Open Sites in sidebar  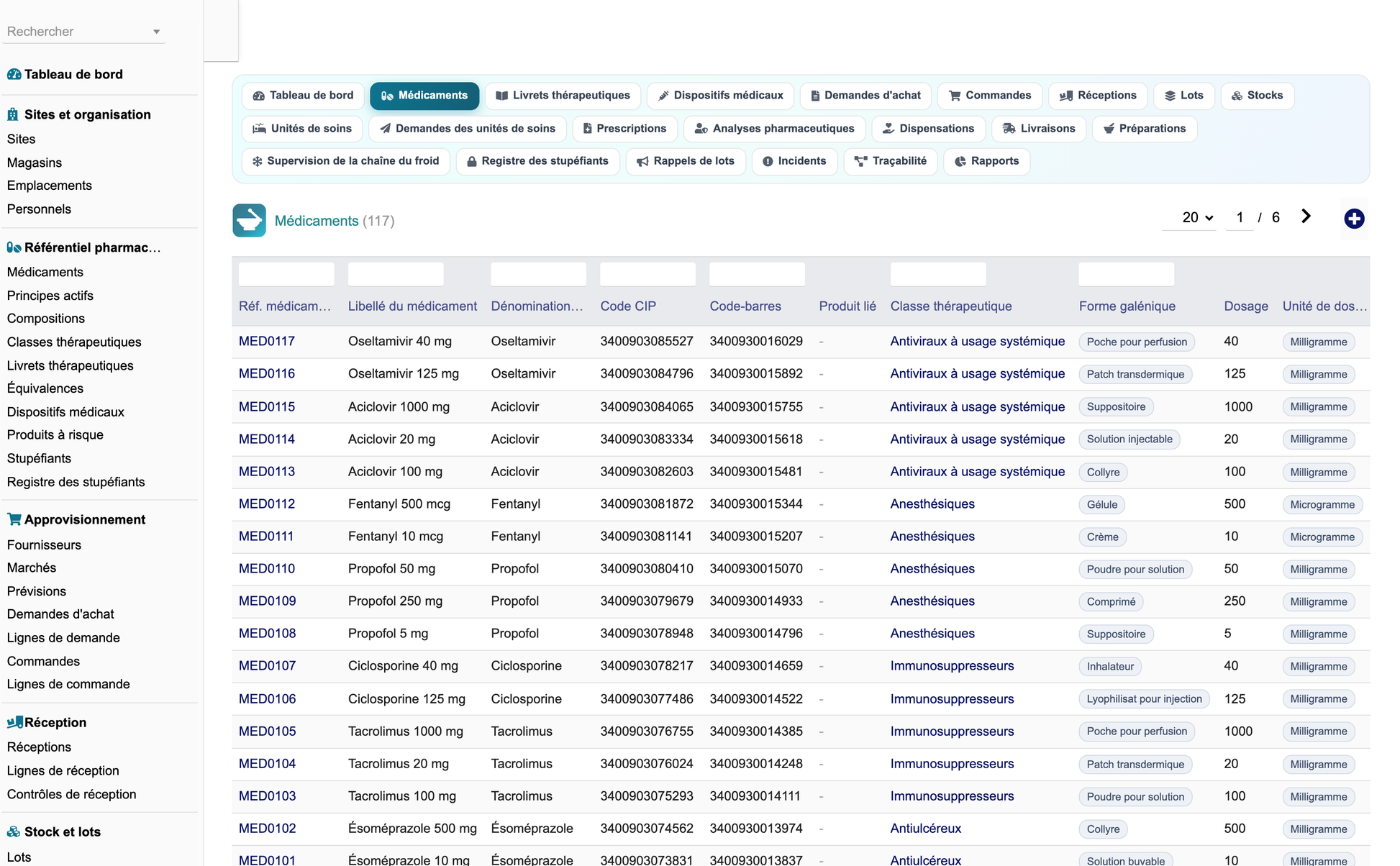[21, 139]
